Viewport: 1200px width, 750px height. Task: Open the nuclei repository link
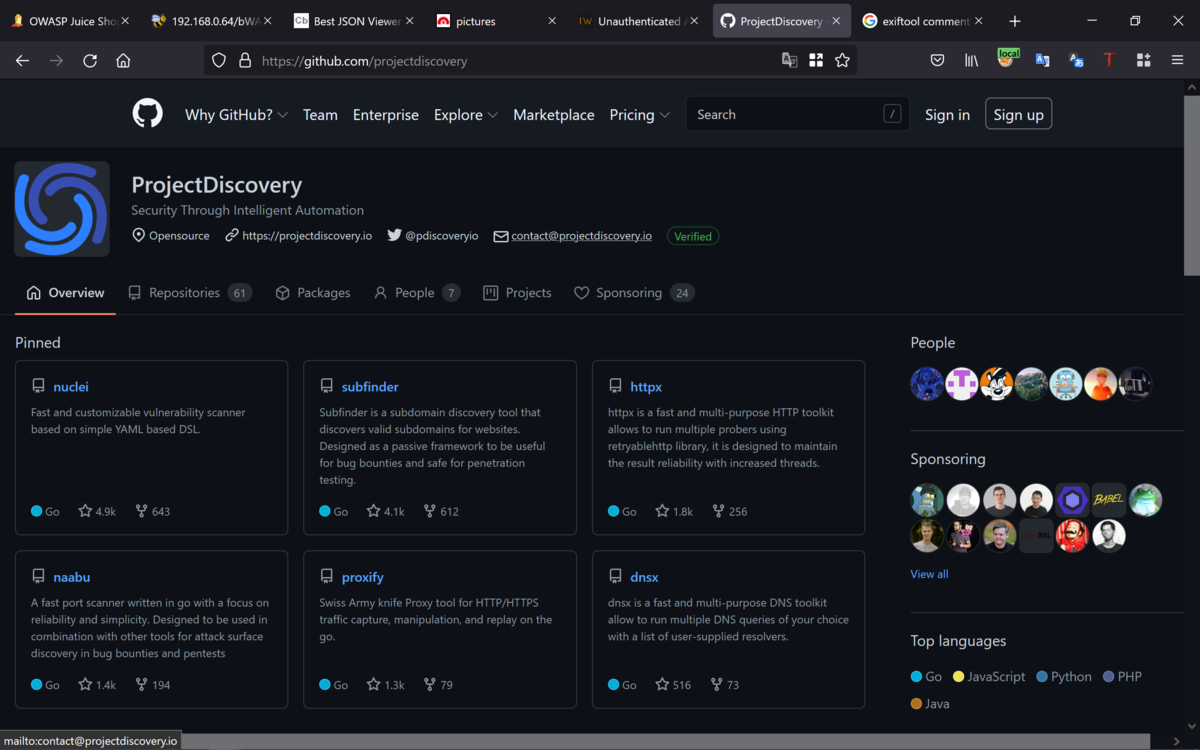[71, 386]
